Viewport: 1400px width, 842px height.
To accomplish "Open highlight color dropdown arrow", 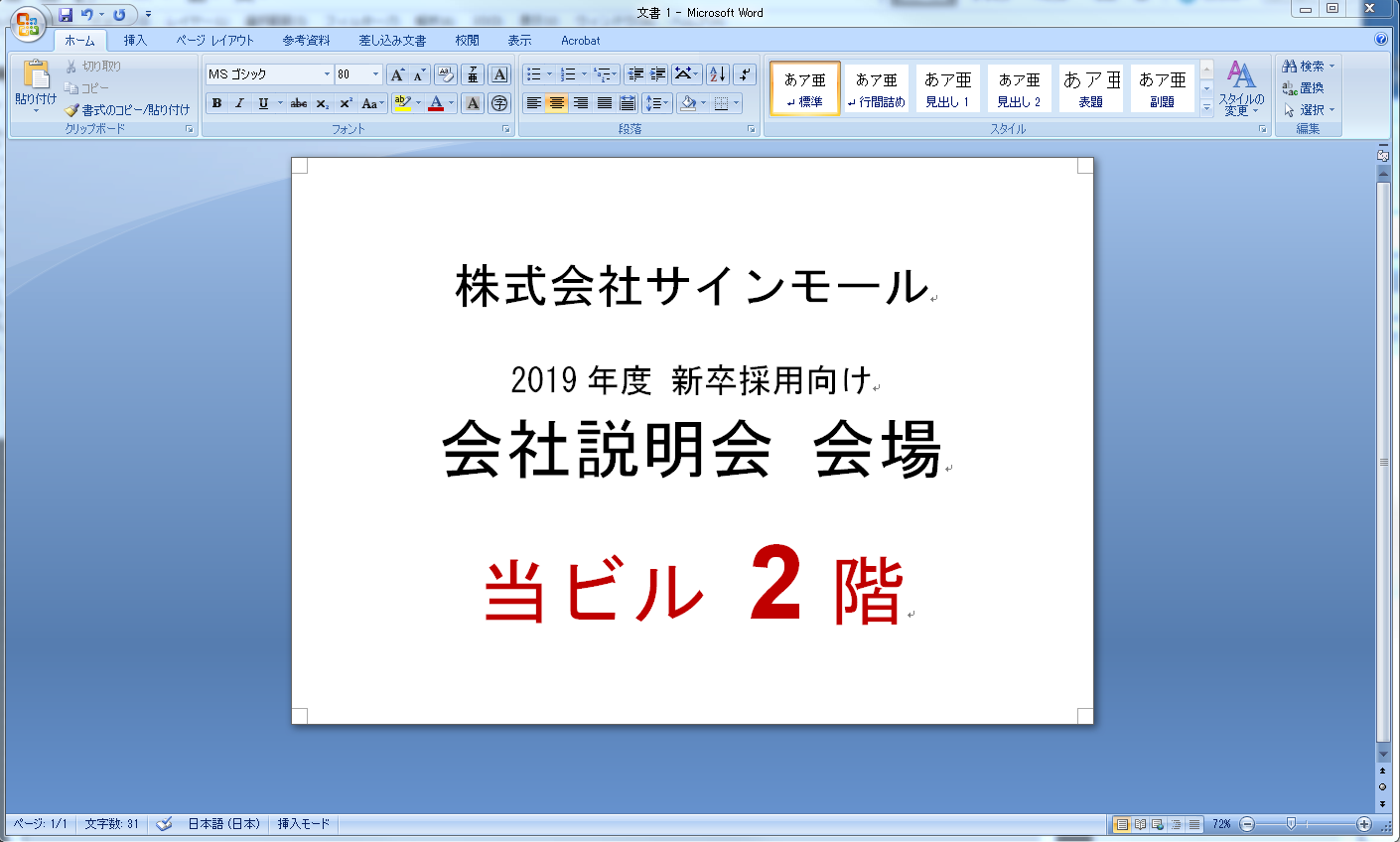I will click(x=418, y=103).
